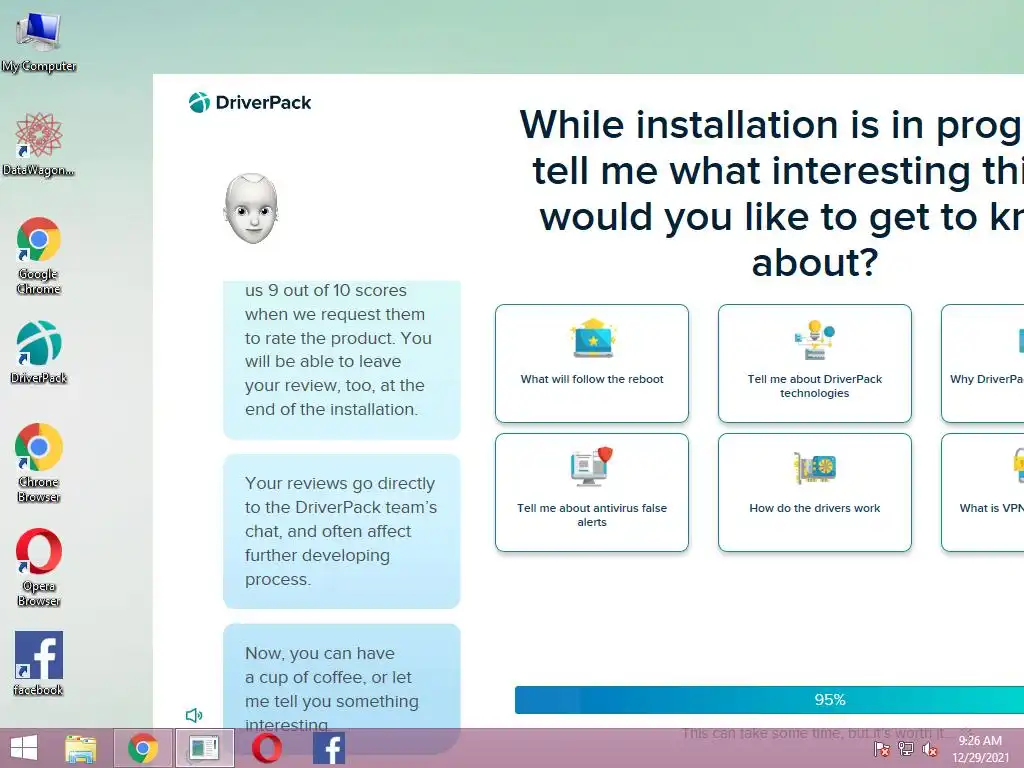Toggle the DriverPack sound speaker icon
The height and width of the screenshot is (768, 1024).
click(x=194, y=715)
